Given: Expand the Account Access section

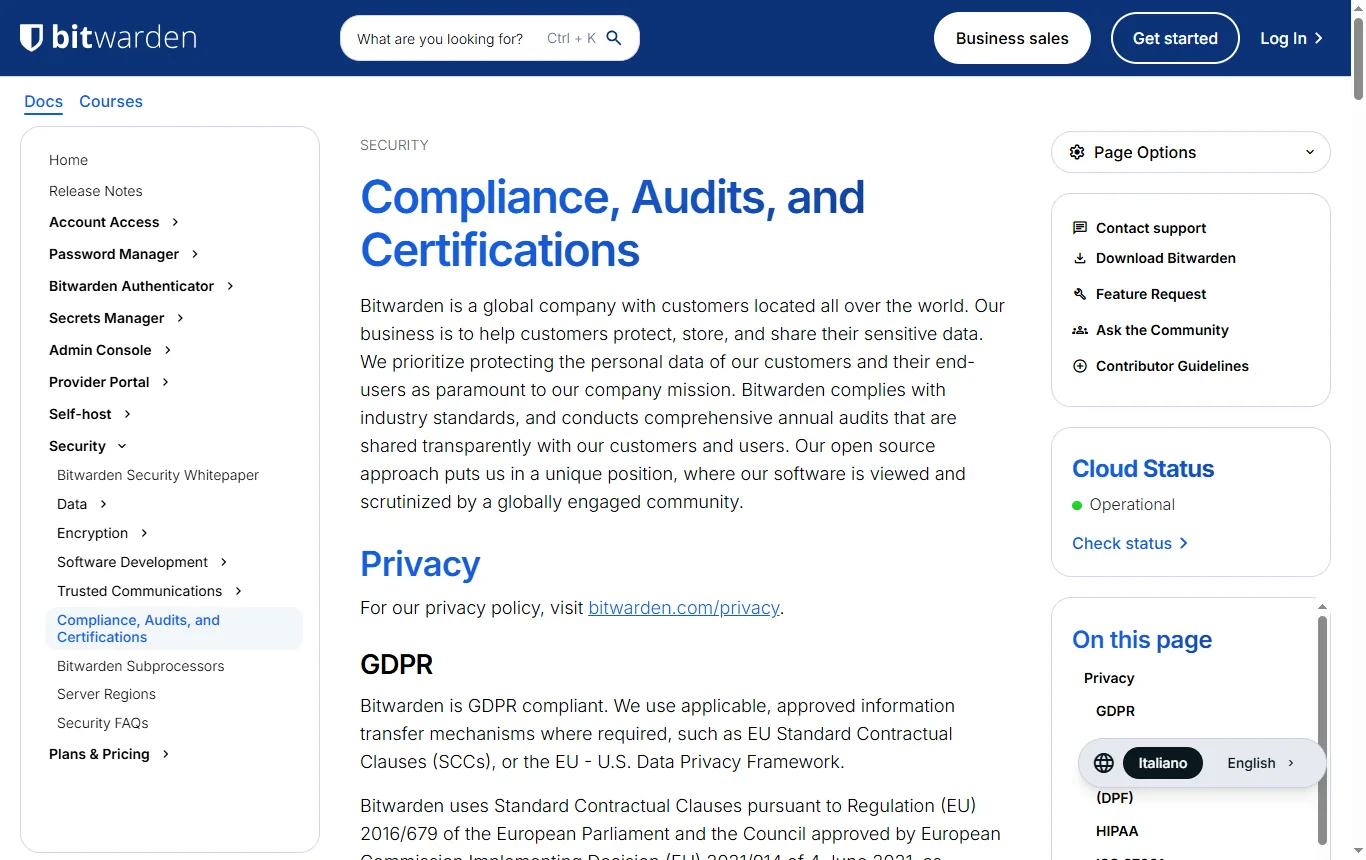Looking at the screenshot, I should coord(175,222).
